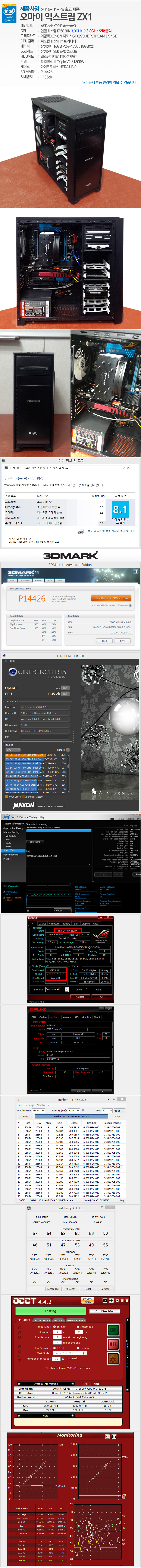Image resolution: width=141 pixels, height=1568 pixels.
Task: Click View Result at 3DMark.com button
Action: [x=111, y=598]
